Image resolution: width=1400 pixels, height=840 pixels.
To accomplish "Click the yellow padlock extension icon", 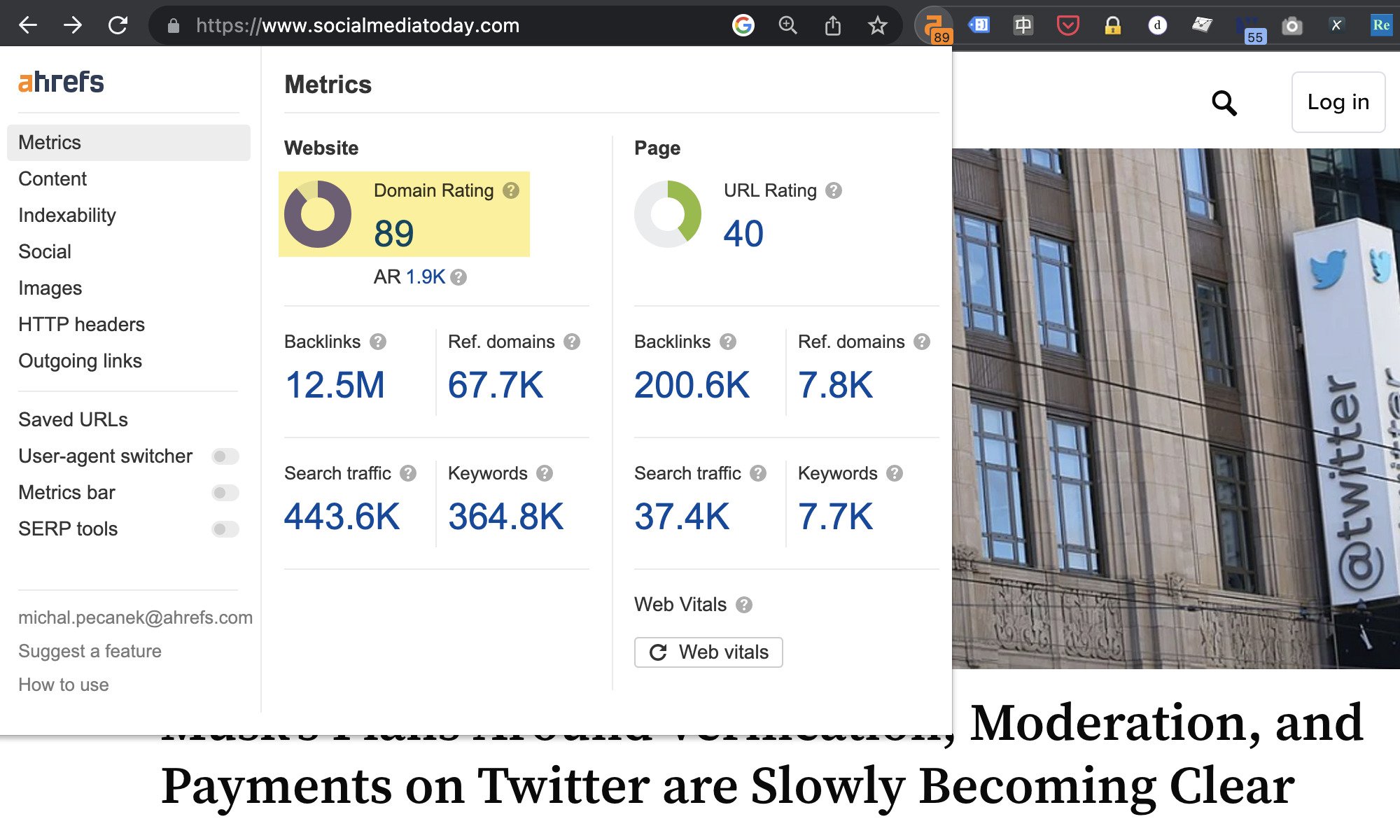I will point(1113,26).
